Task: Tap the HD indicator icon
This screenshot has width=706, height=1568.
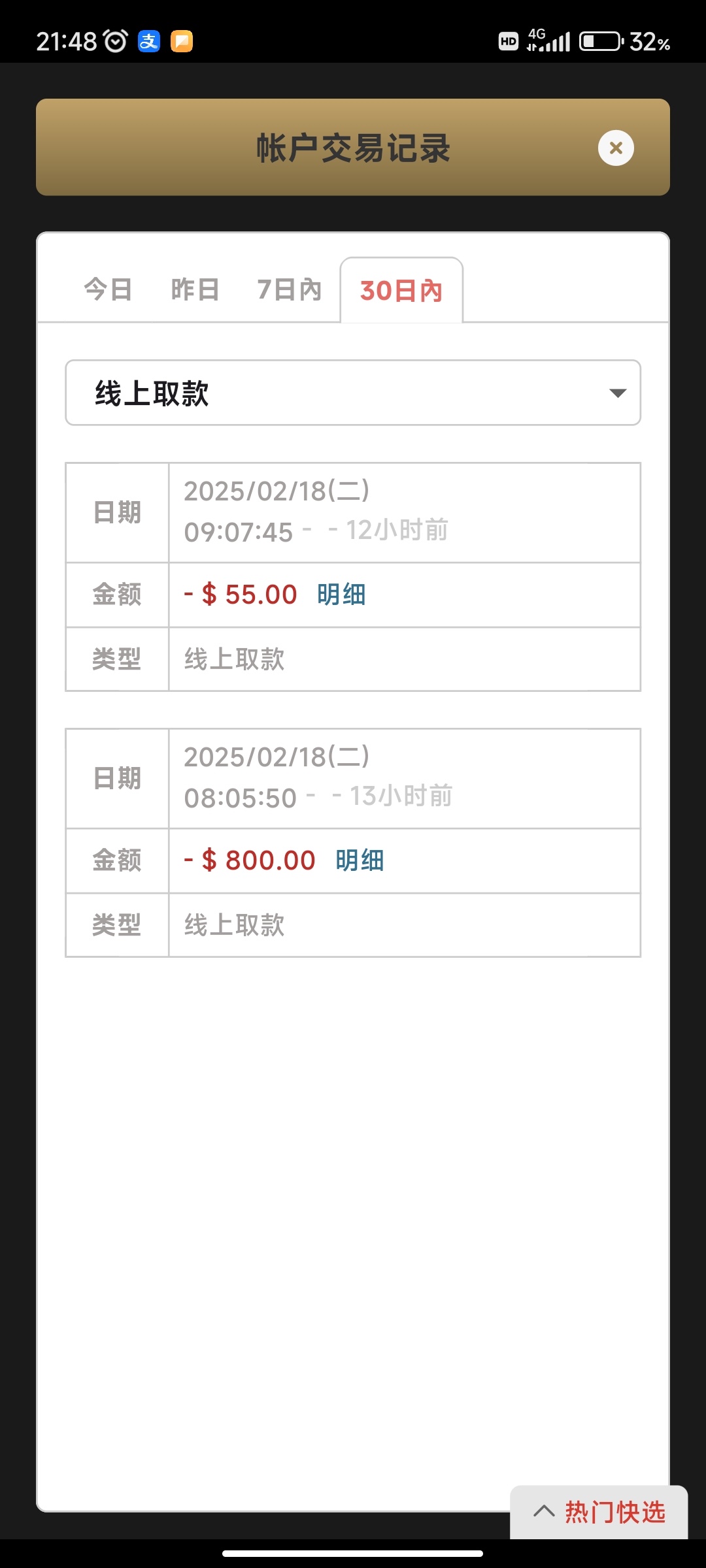Action: (x=509, y=42)
